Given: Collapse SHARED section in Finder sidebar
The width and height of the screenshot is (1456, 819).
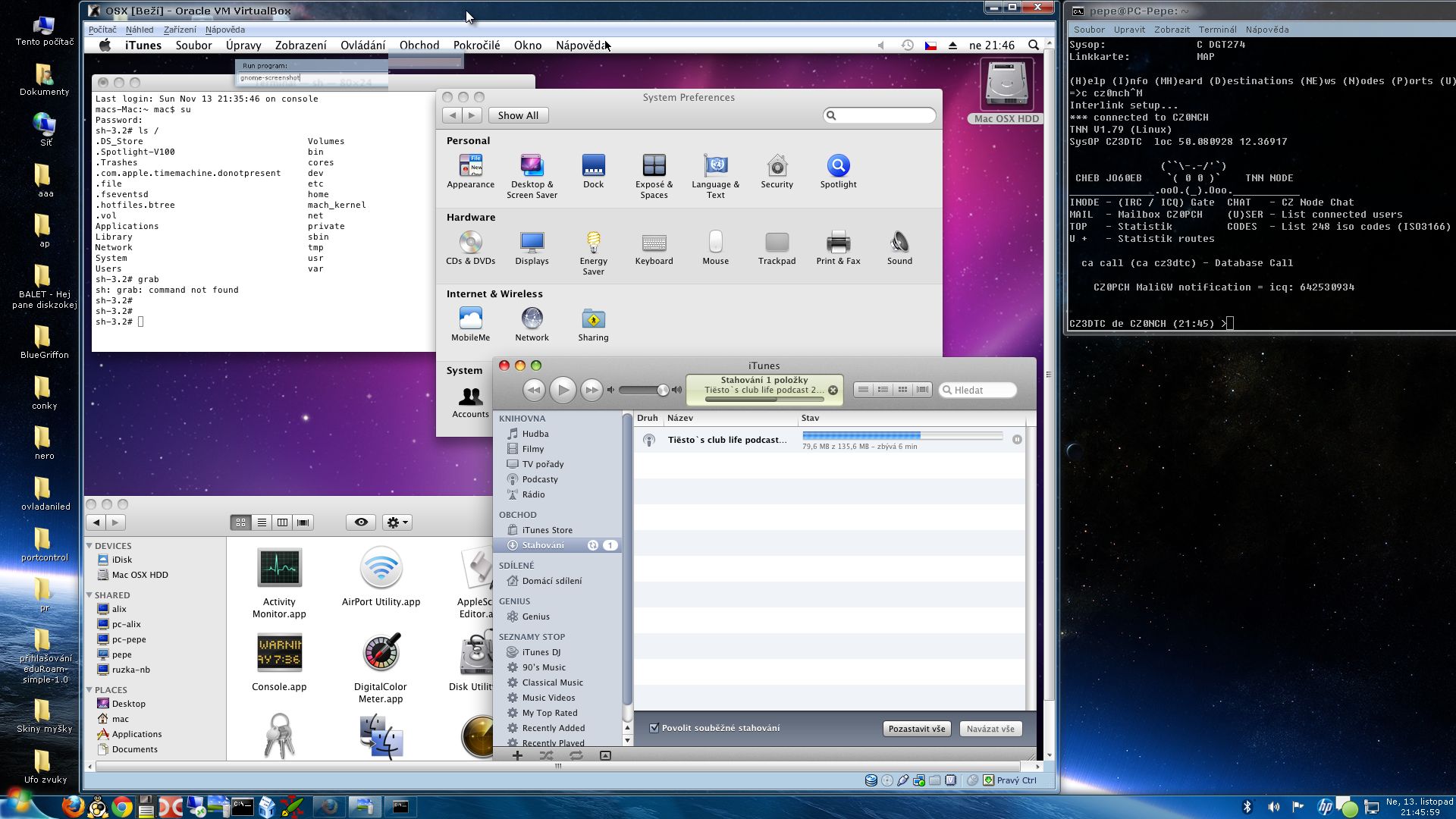Looking at the screenshot, I should pos(89,595).
